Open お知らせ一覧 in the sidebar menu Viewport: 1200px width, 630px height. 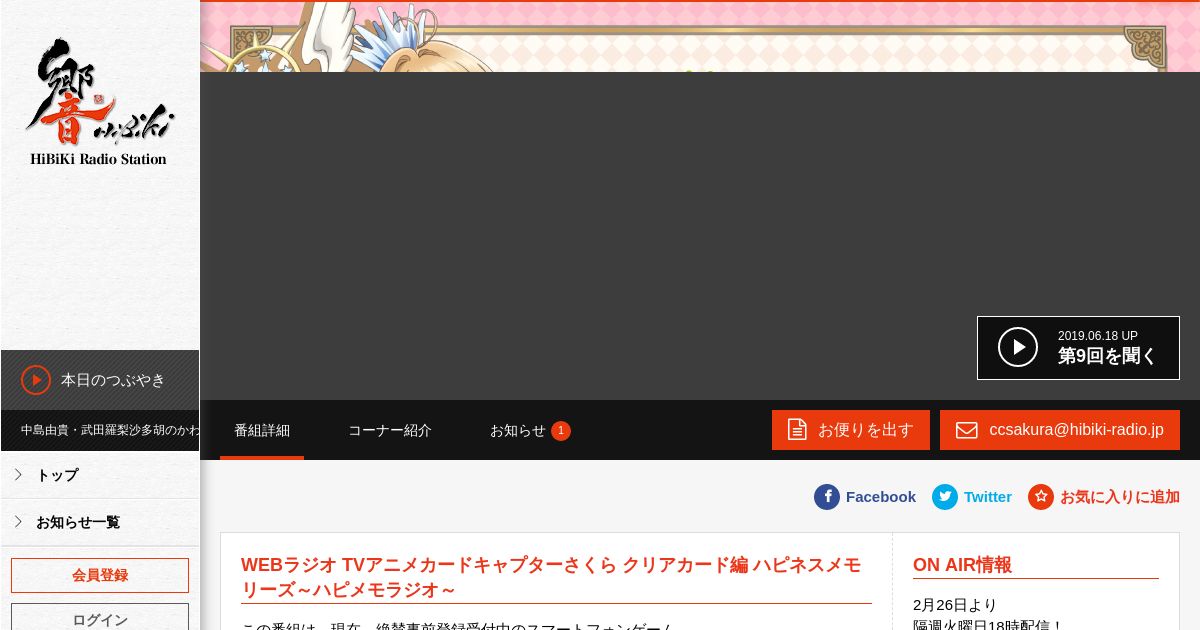coord(100,522)
